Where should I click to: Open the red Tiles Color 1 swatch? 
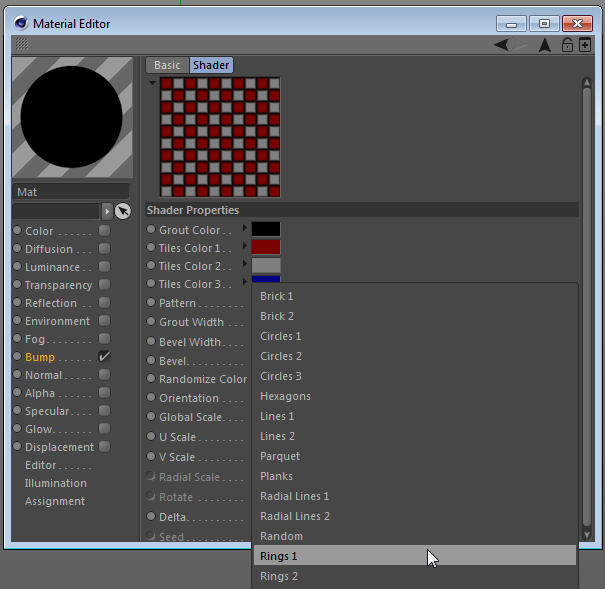(x=266, y=247)
